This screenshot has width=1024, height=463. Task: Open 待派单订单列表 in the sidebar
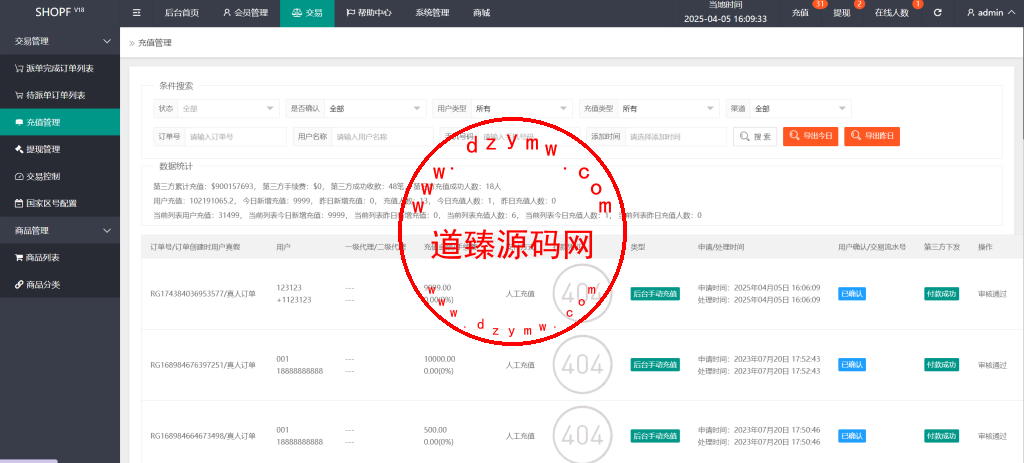(60, 95)
